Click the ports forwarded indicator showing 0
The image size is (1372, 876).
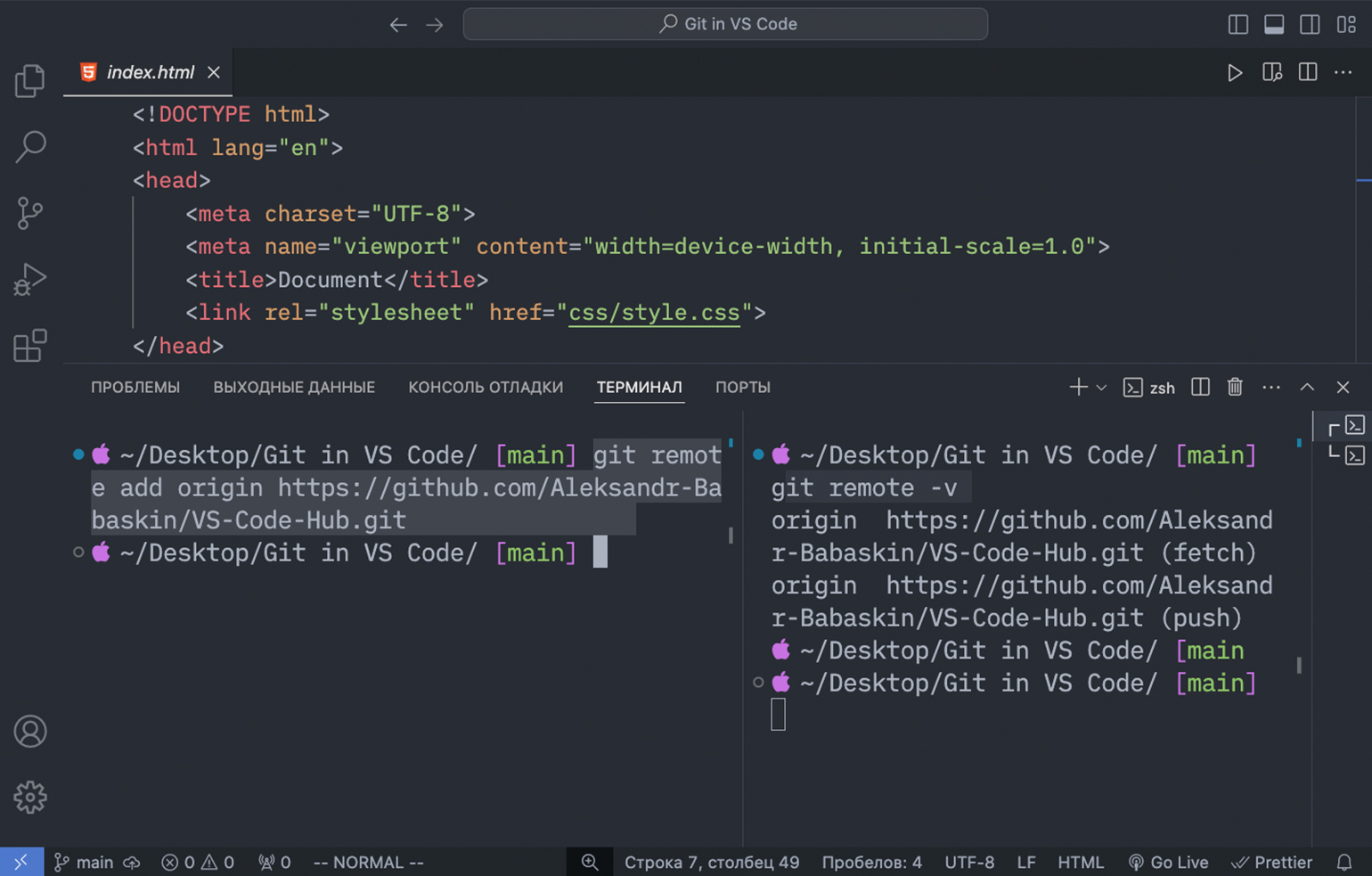(274, 862)
